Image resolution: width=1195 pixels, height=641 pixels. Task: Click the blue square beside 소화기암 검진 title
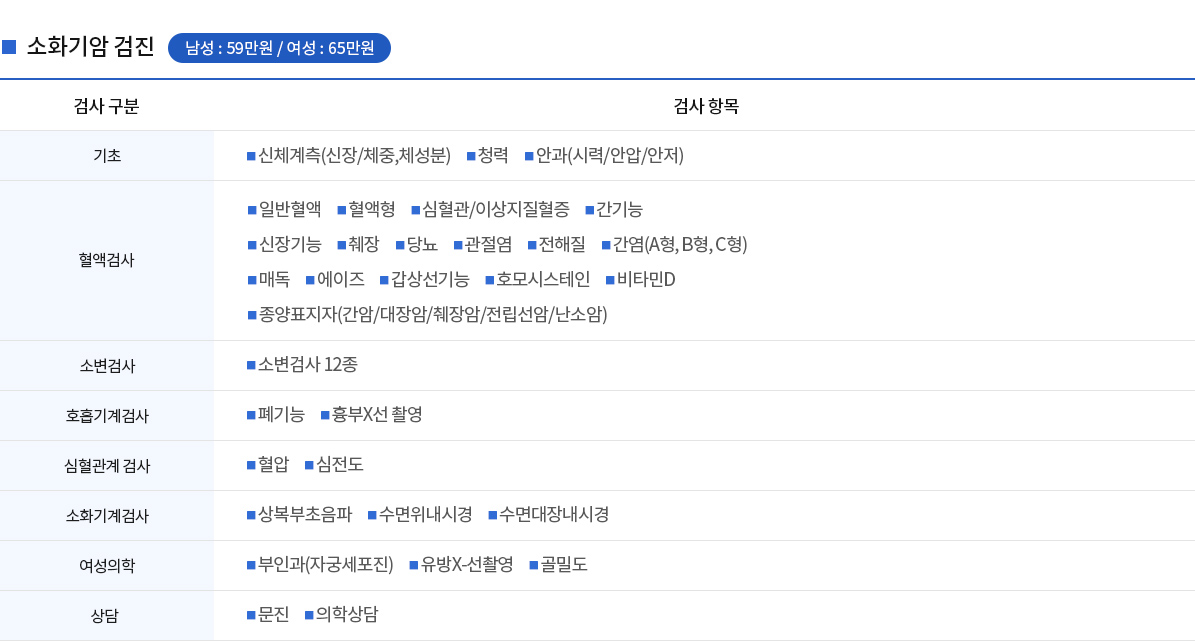9,47
